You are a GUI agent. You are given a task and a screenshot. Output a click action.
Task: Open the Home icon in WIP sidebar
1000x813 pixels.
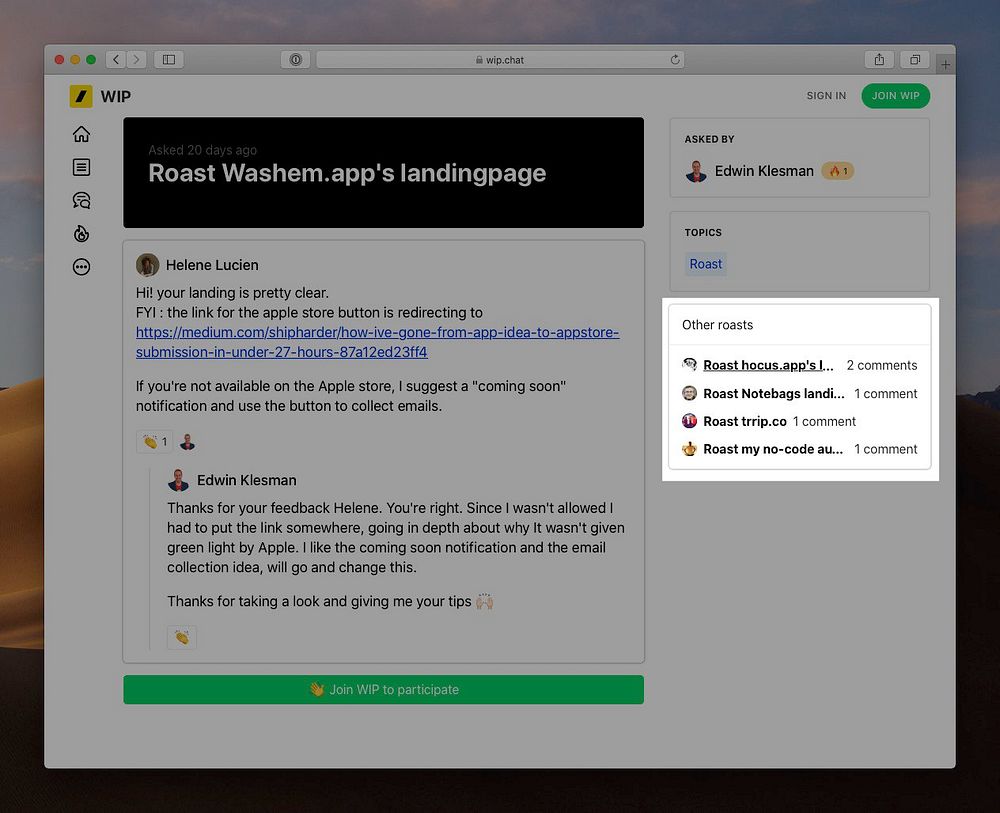click(81, 134)
